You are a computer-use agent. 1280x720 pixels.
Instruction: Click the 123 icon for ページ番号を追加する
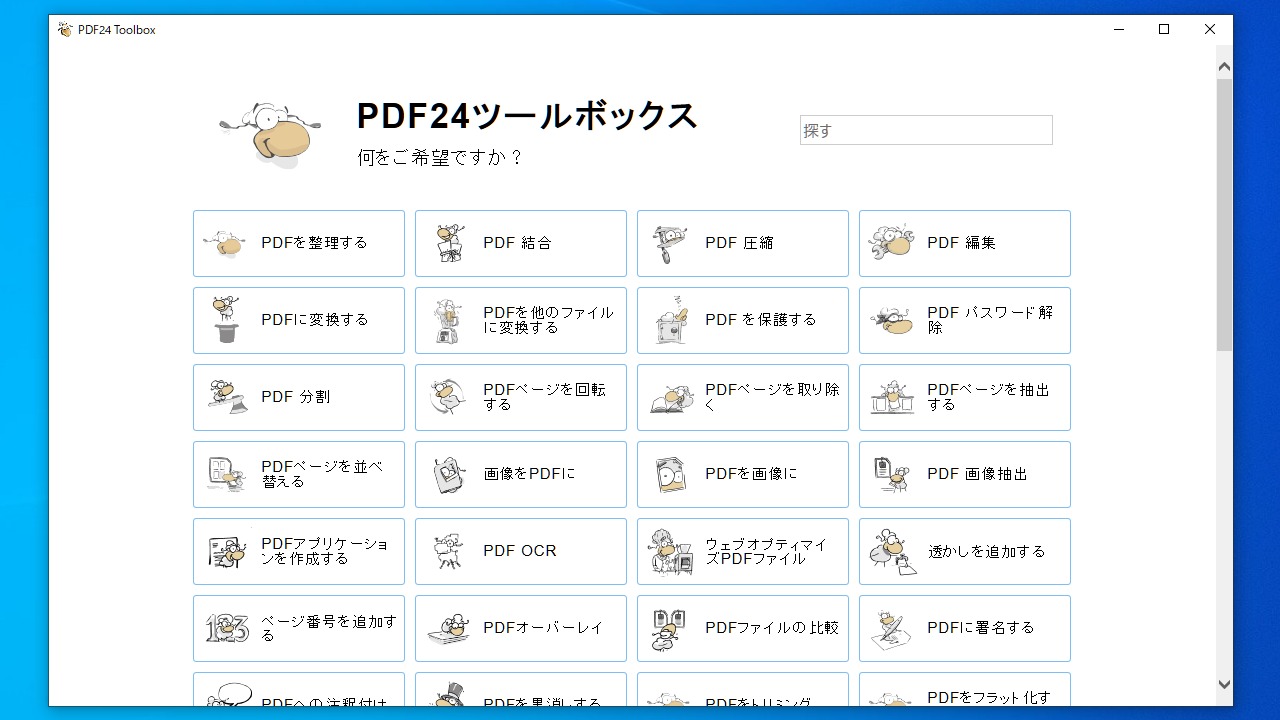tap(227, 628)
